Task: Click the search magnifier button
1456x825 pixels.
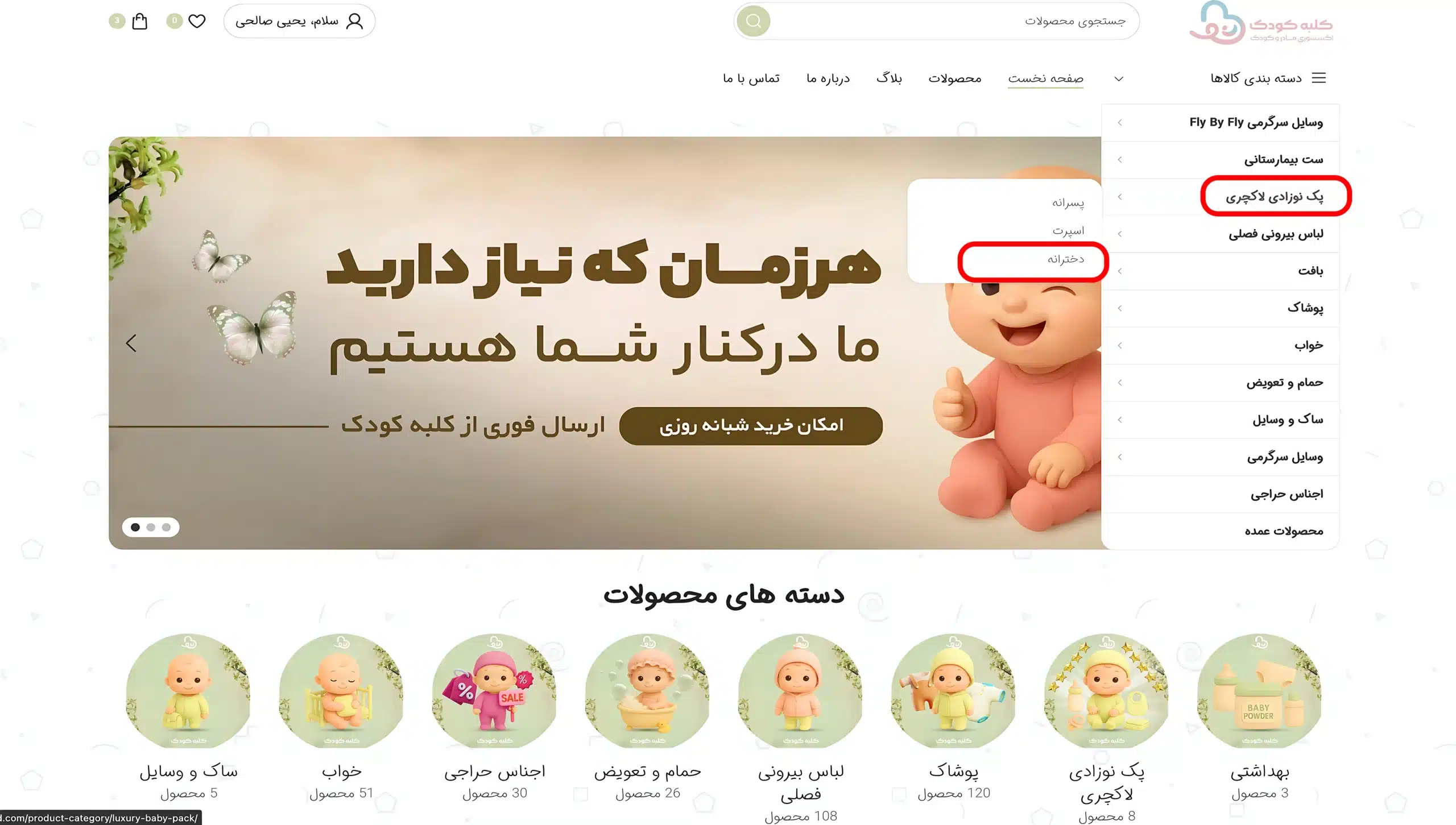Action: [754, 21]
